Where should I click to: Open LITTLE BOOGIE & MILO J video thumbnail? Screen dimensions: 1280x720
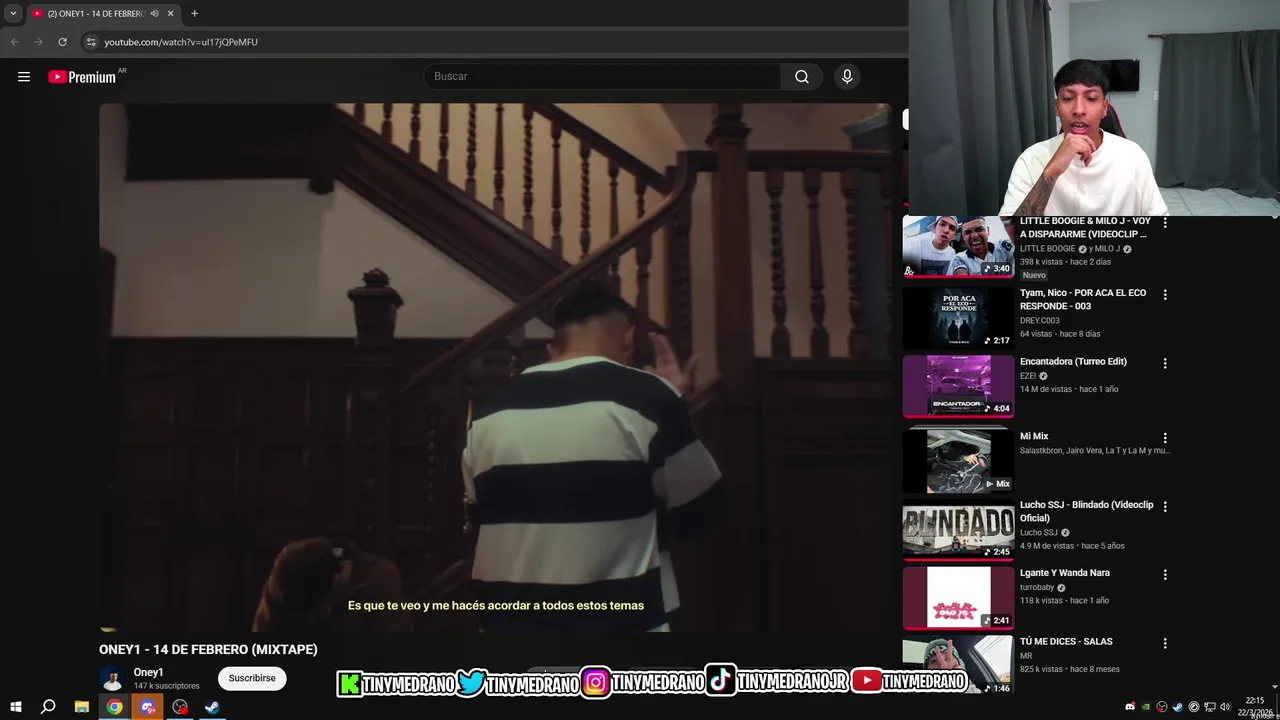[958, 247]
